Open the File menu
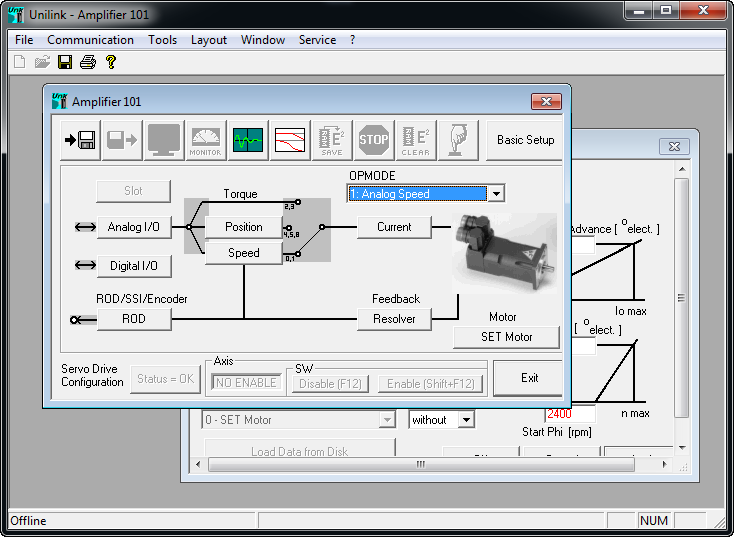This screenshot has width=734, height=537. point(24,40)
